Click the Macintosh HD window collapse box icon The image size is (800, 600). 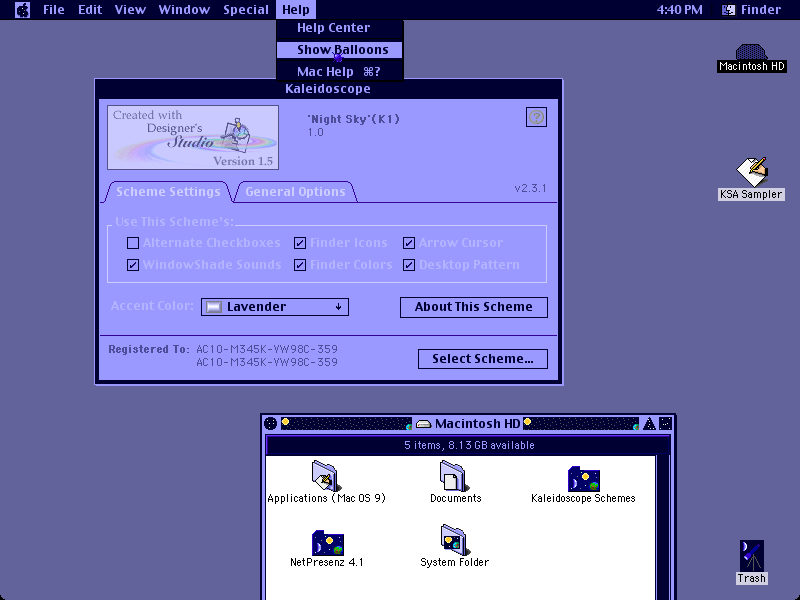(x=665, y=423)
